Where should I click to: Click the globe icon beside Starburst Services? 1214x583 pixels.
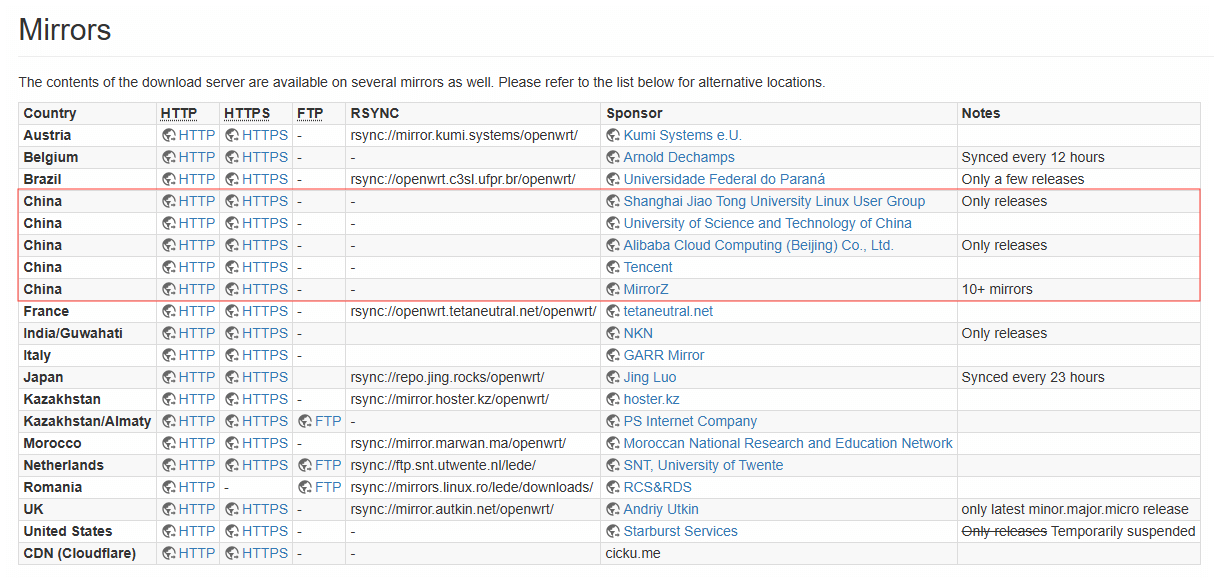(x=614, y=531)
